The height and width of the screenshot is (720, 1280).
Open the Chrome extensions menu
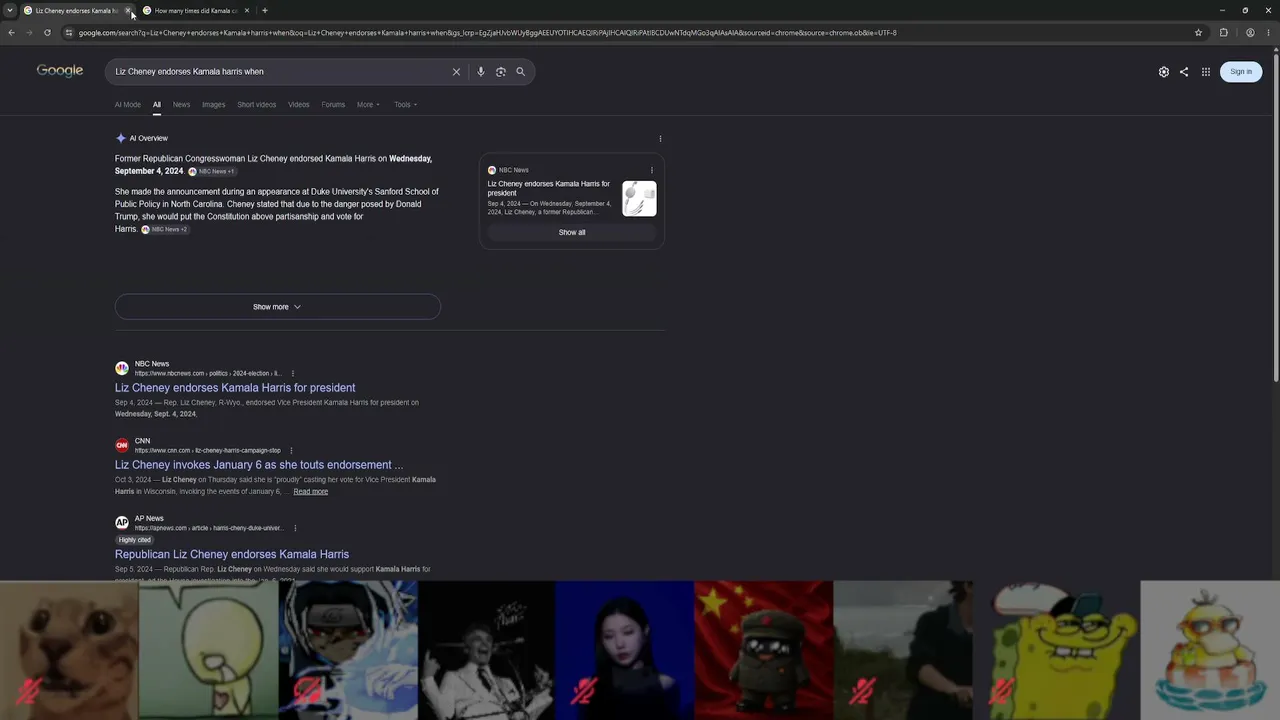point(1223,33)
